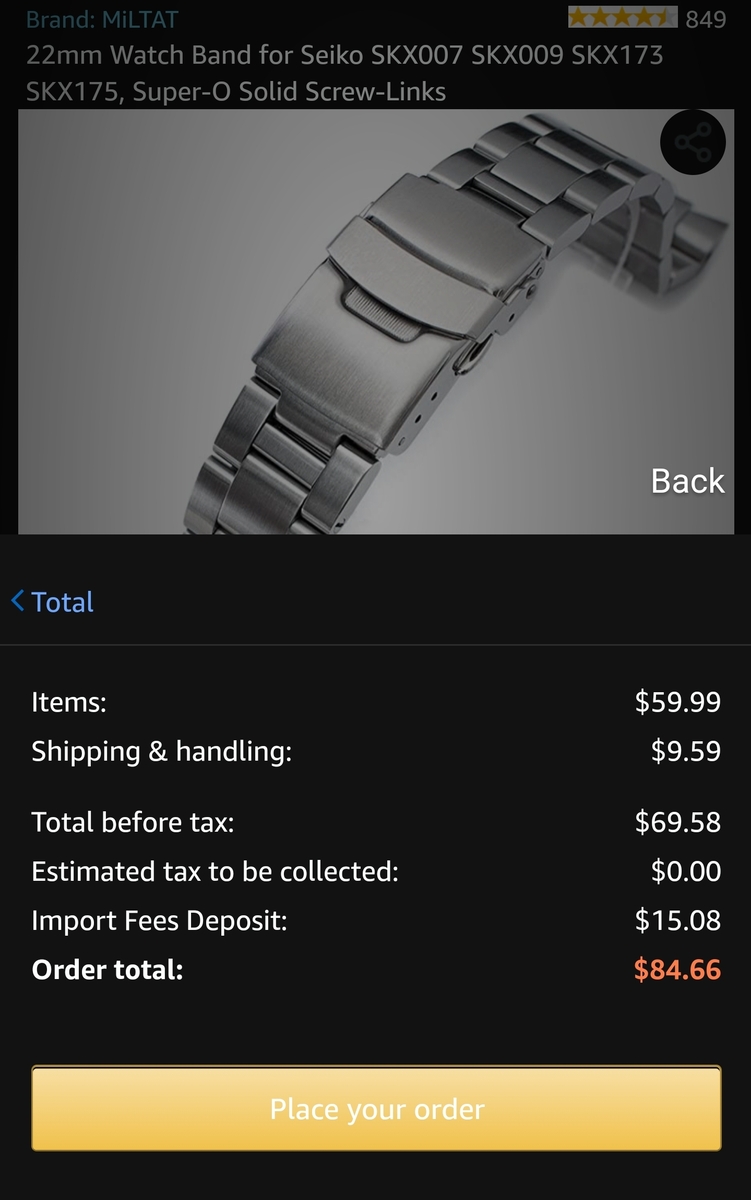
Task: Tap the orange $84.66 order total
Action: [677, 970]
